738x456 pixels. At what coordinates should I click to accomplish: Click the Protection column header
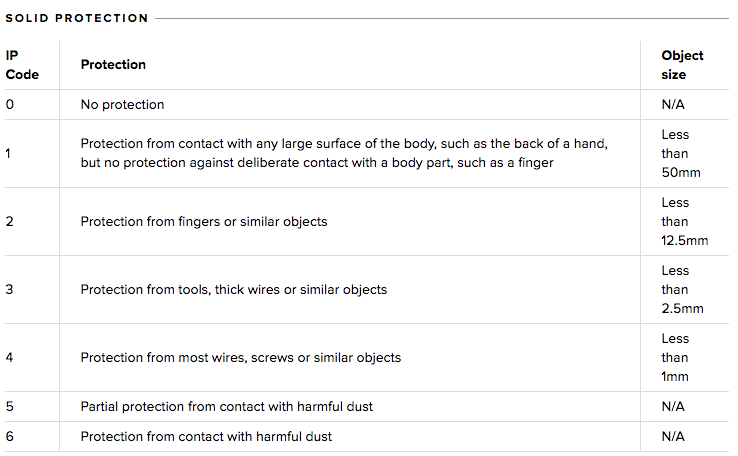(113, 64)
